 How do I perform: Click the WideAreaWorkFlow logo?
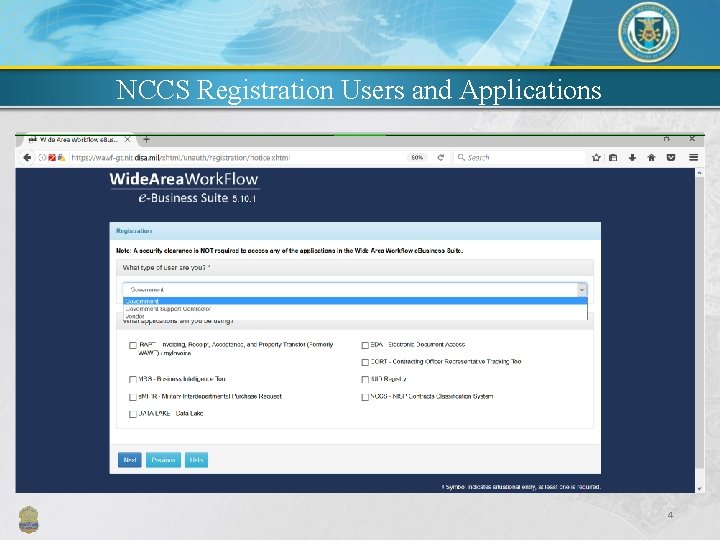click(x=184, y=188)
